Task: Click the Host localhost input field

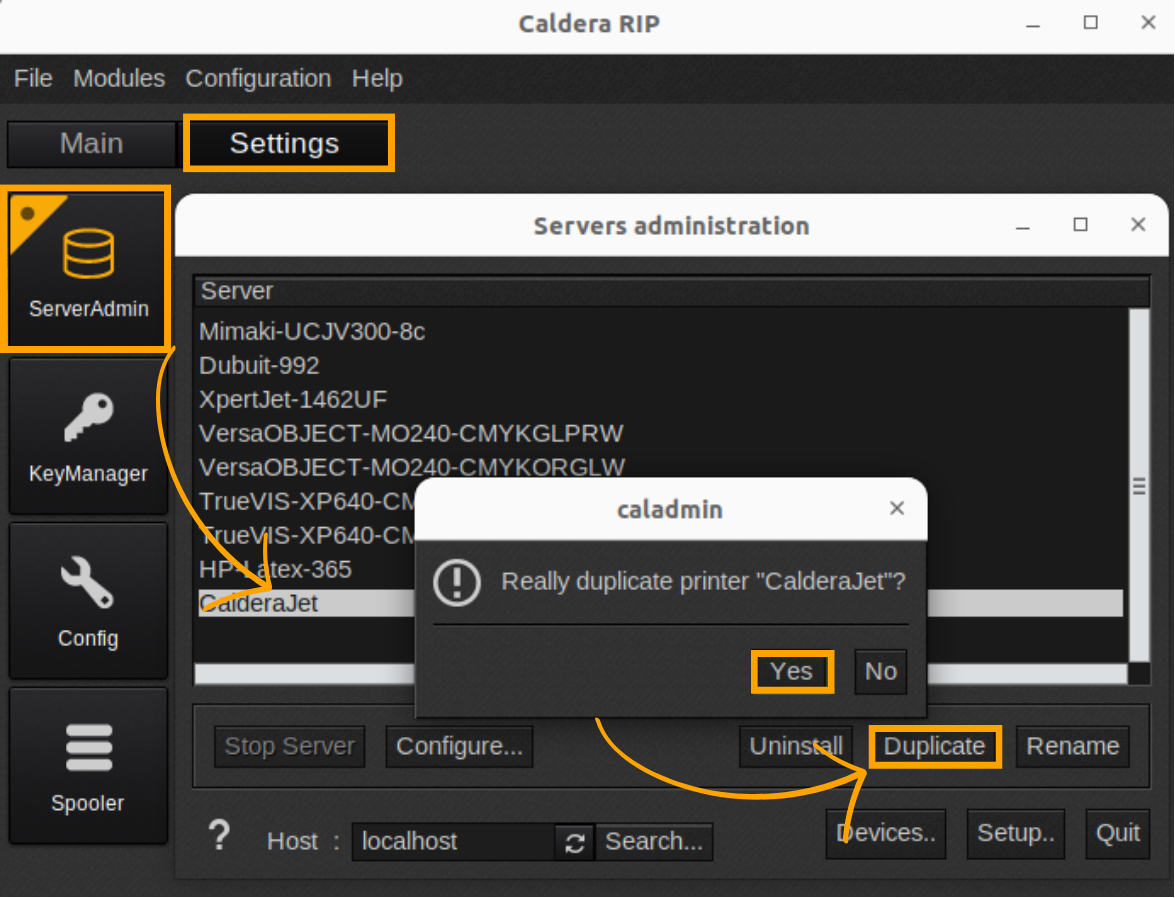Action: point(453,842)
